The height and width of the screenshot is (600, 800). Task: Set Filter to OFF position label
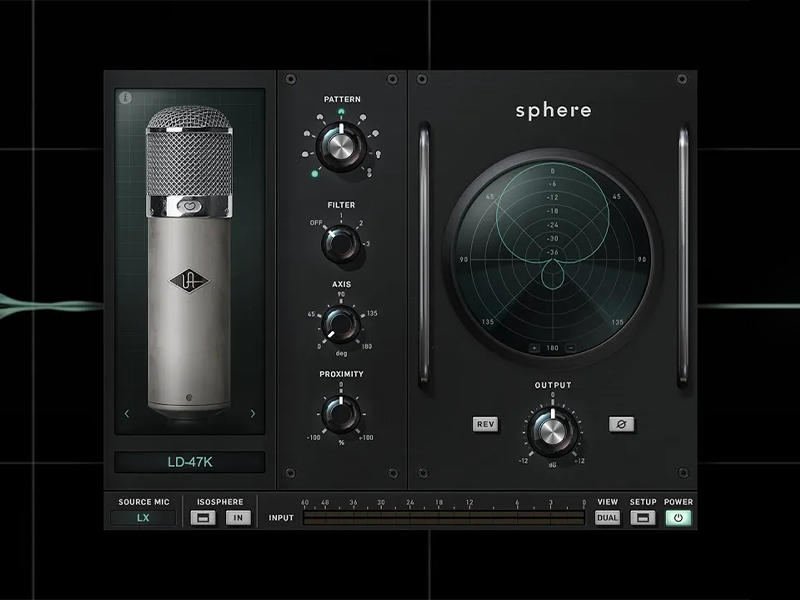click(x=316, y=223)
